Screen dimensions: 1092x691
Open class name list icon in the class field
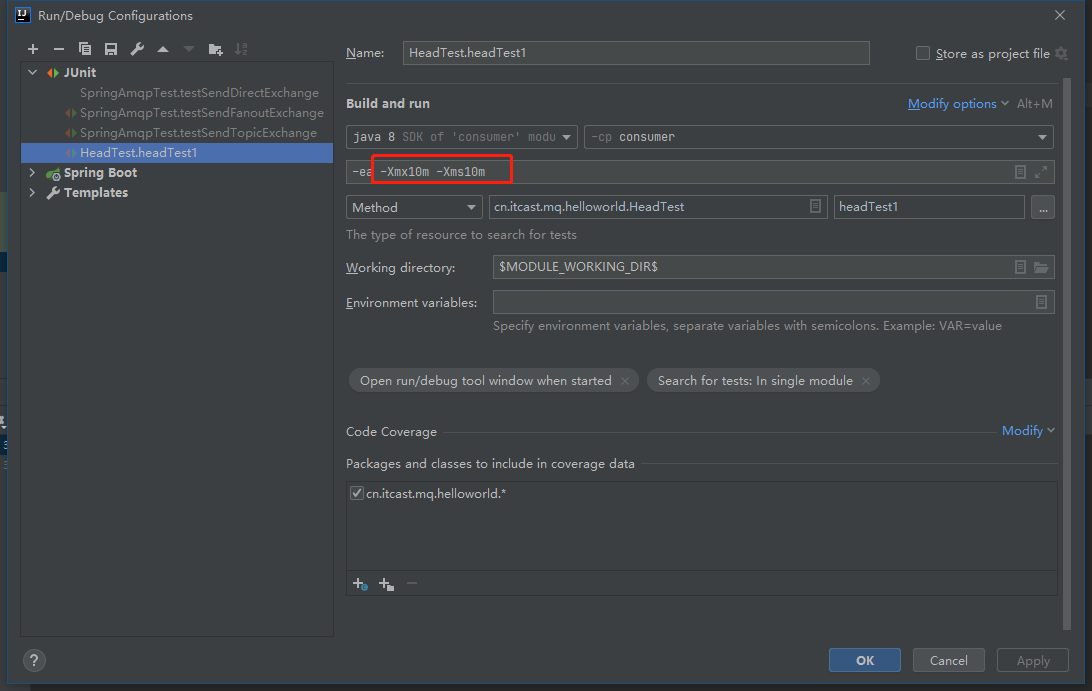tap(815, 206)
